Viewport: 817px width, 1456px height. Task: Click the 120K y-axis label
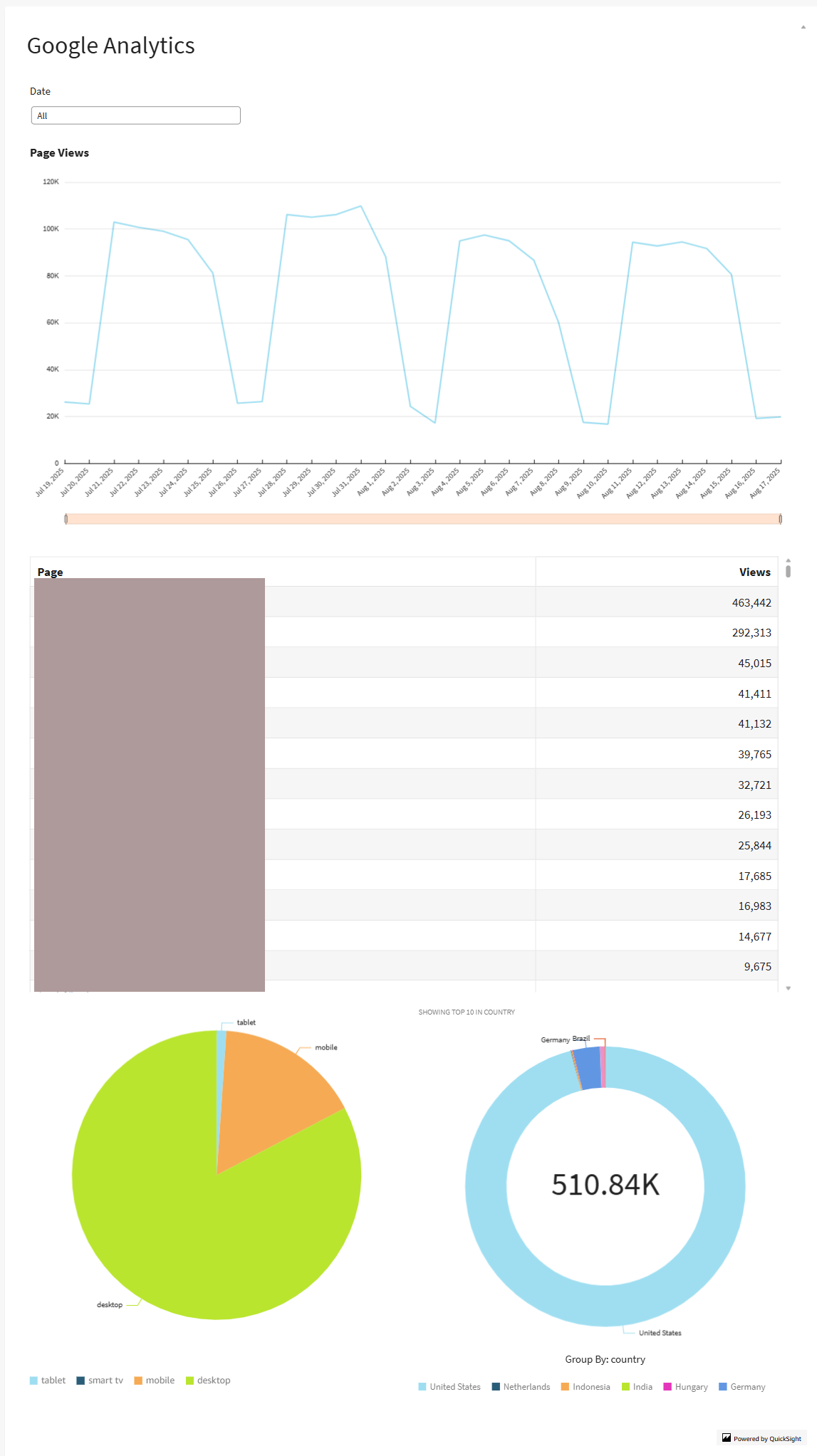click(x=51, y=182)
